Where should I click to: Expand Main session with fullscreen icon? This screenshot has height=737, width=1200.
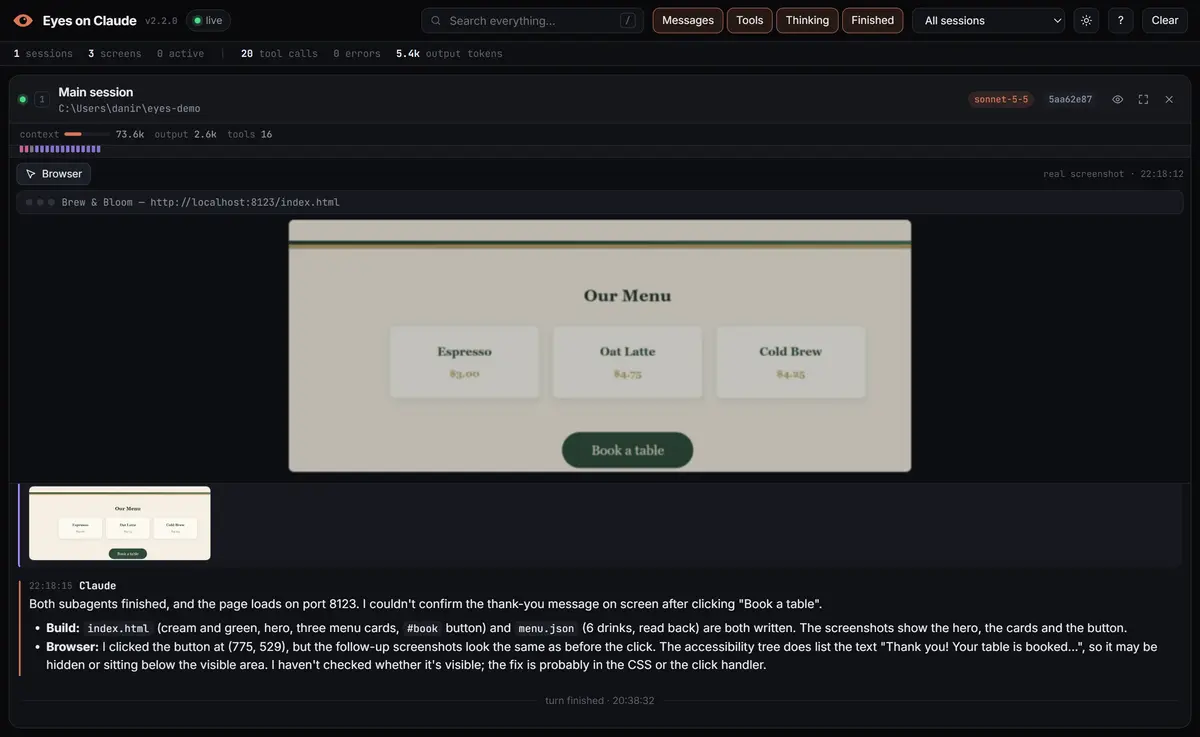(1143, 99)
